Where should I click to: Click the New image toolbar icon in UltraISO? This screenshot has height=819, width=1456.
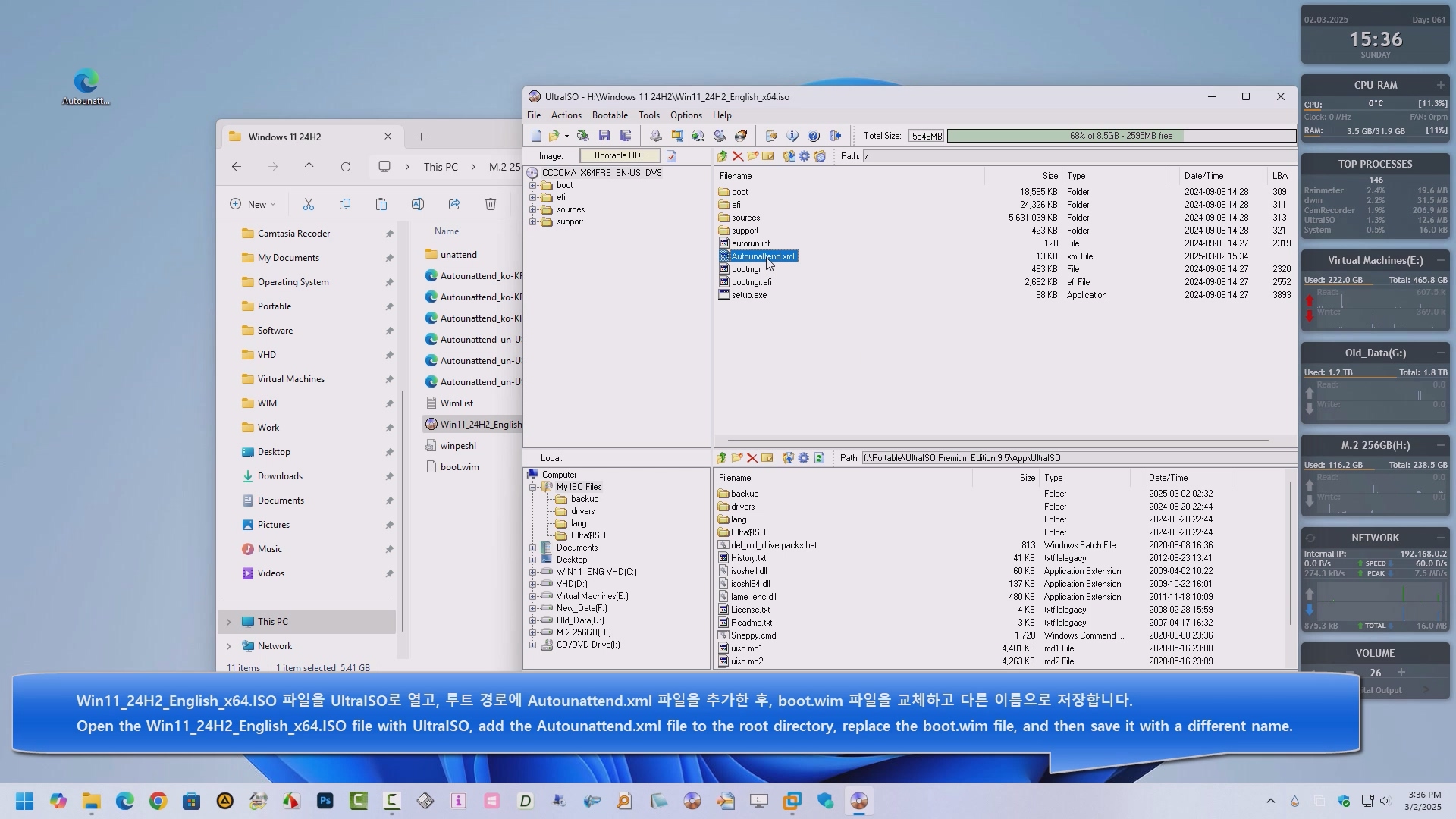click(536, 136)
